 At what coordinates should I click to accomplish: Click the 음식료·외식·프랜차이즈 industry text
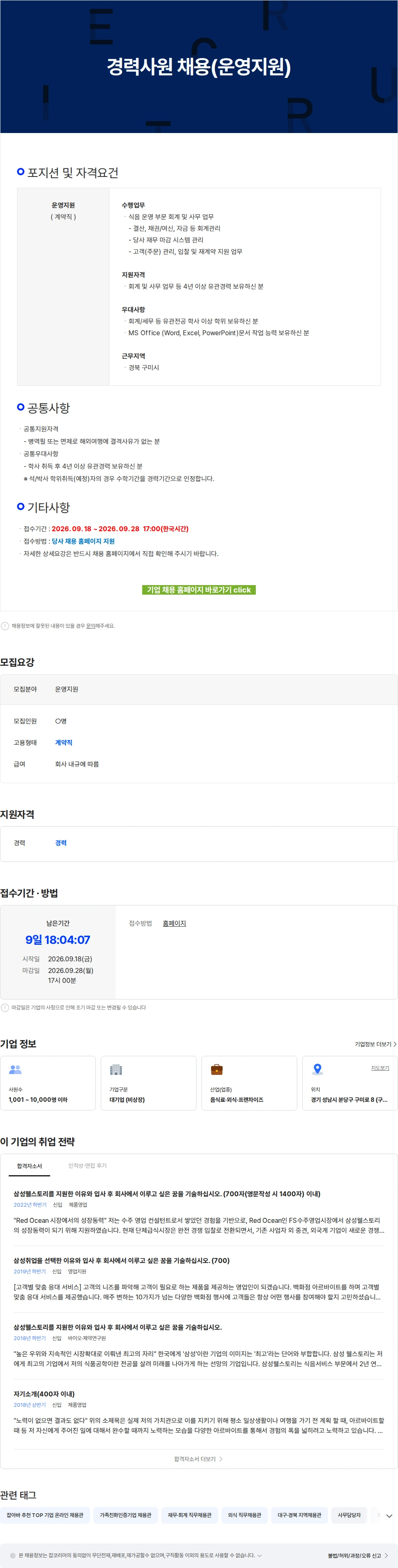pos(237,1099)
